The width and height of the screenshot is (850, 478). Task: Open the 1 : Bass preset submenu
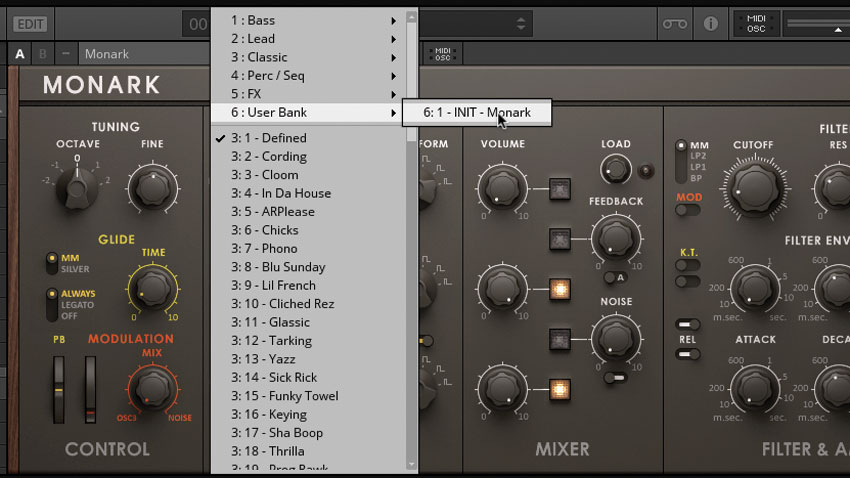[309, 21]
